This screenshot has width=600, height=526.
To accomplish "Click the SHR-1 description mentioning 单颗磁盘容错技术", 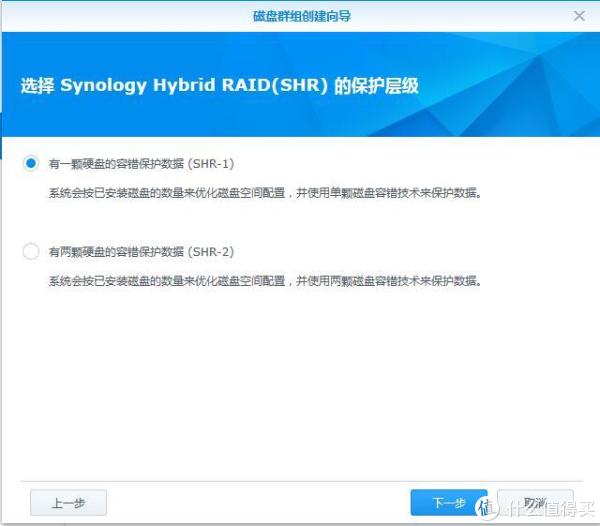I will [x=265, y=193].
